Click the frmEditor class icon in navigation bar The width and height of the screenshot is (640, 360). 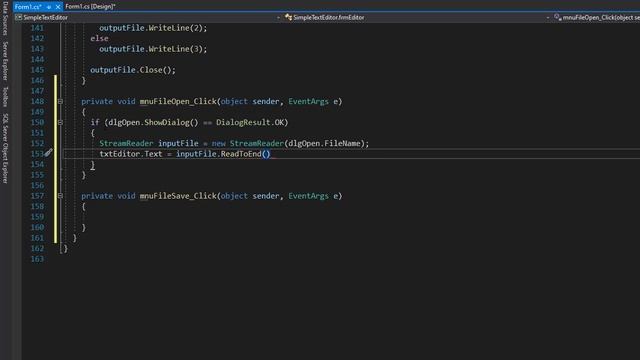click(x=289, y=17)
